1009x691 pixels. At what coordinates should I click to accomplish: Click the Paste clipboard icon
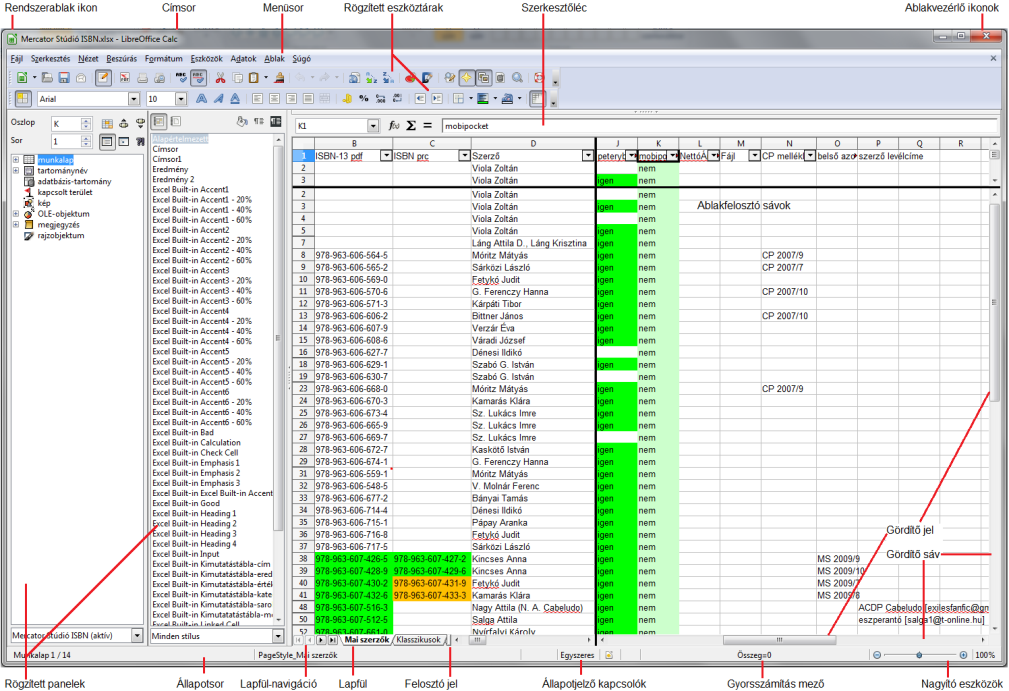(254, 78)
